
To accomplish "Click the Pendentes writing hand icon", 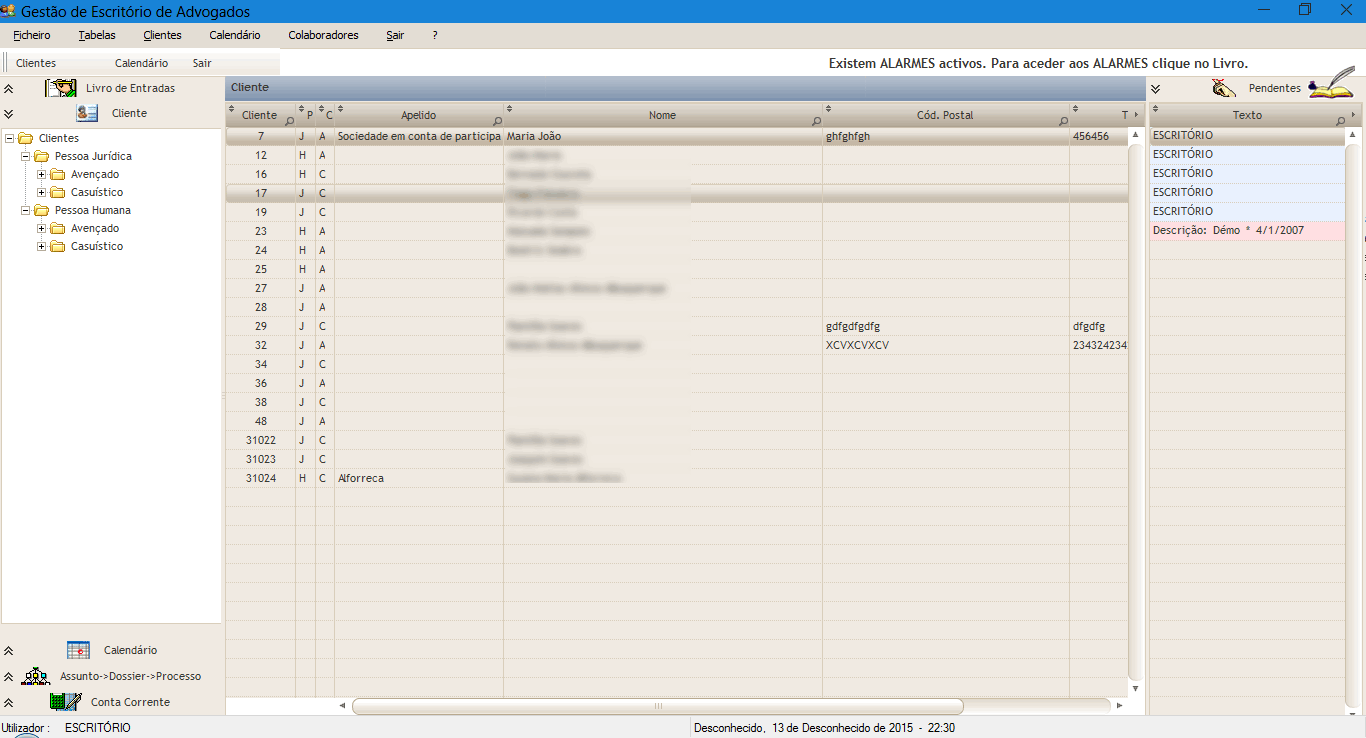I will (x=1223, y=88).
